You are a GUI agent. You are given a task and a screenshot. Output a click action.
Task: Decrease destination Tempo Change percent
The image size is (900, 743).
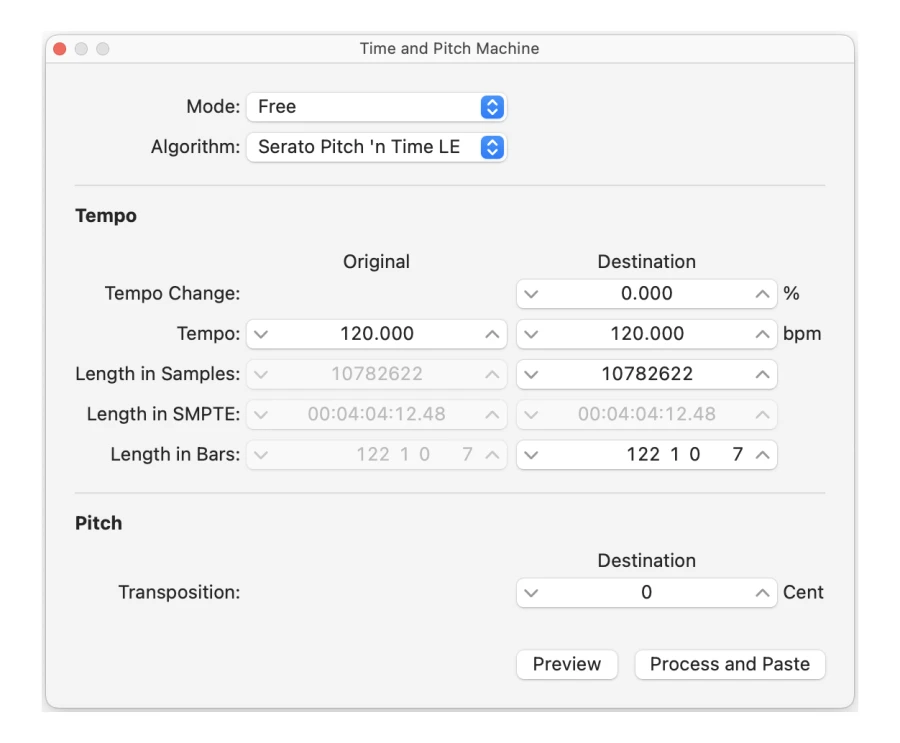(x=532, y=294)
